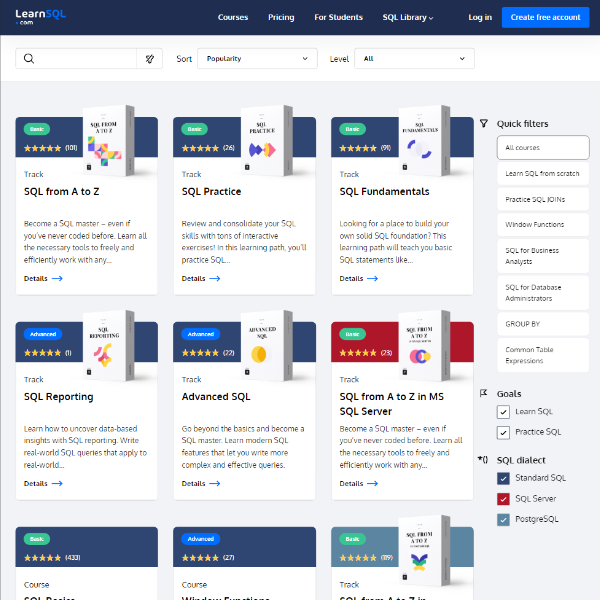Open Details link for SQL Fundamentals
The image size is (600, 600).
(359, 279)
